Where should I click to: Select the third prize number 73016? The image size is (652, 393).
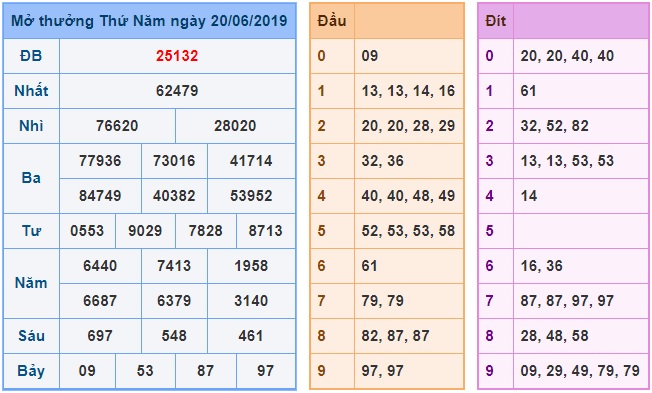174,161
